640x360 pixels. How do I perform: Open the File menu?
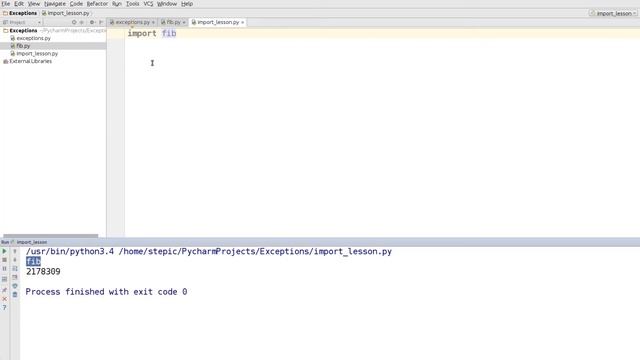[6, 4]
